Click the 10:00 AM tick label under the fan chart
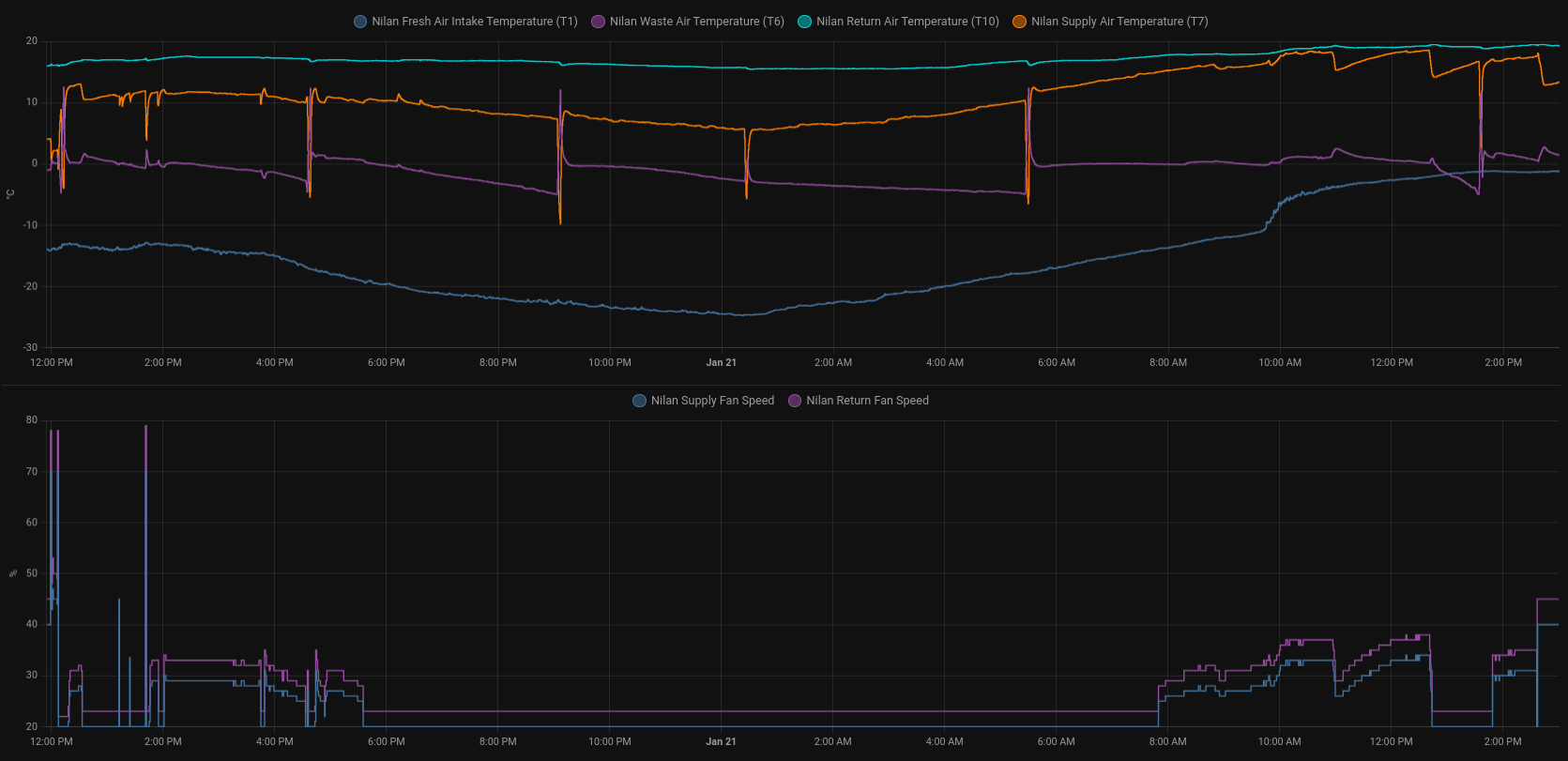The height and width of the screenshot is (761, 1568). click(x=1279, y=741)
